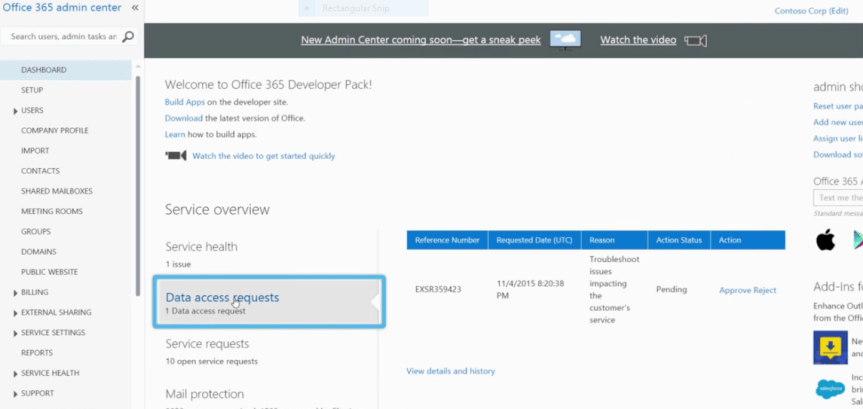Viewport: 863px width, 409px height.
Task: Click the cloud icon in the banner
Action: 565,40
